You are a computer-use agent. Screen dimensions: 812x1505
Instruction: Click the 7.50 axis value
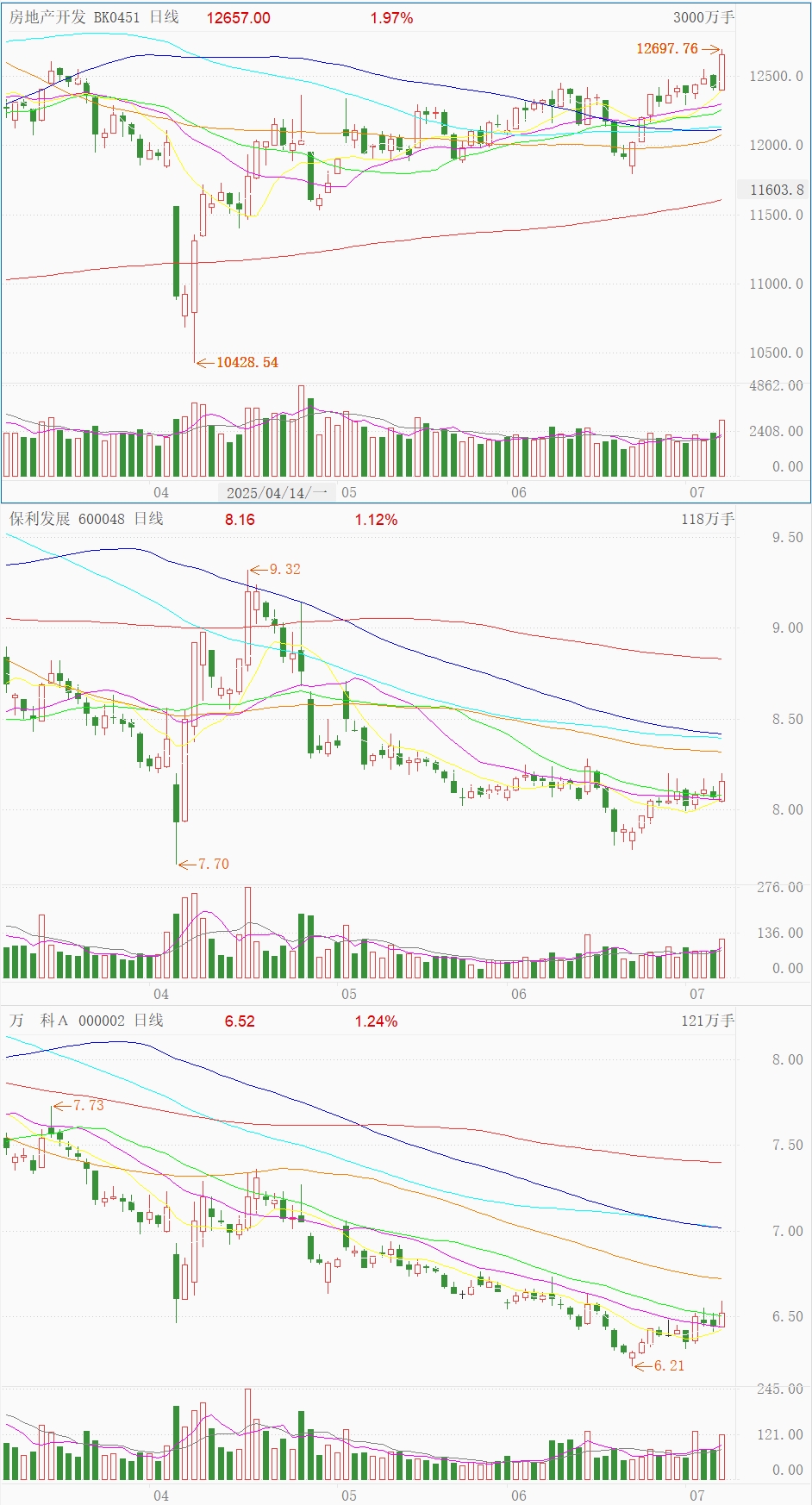point(787,1145)
